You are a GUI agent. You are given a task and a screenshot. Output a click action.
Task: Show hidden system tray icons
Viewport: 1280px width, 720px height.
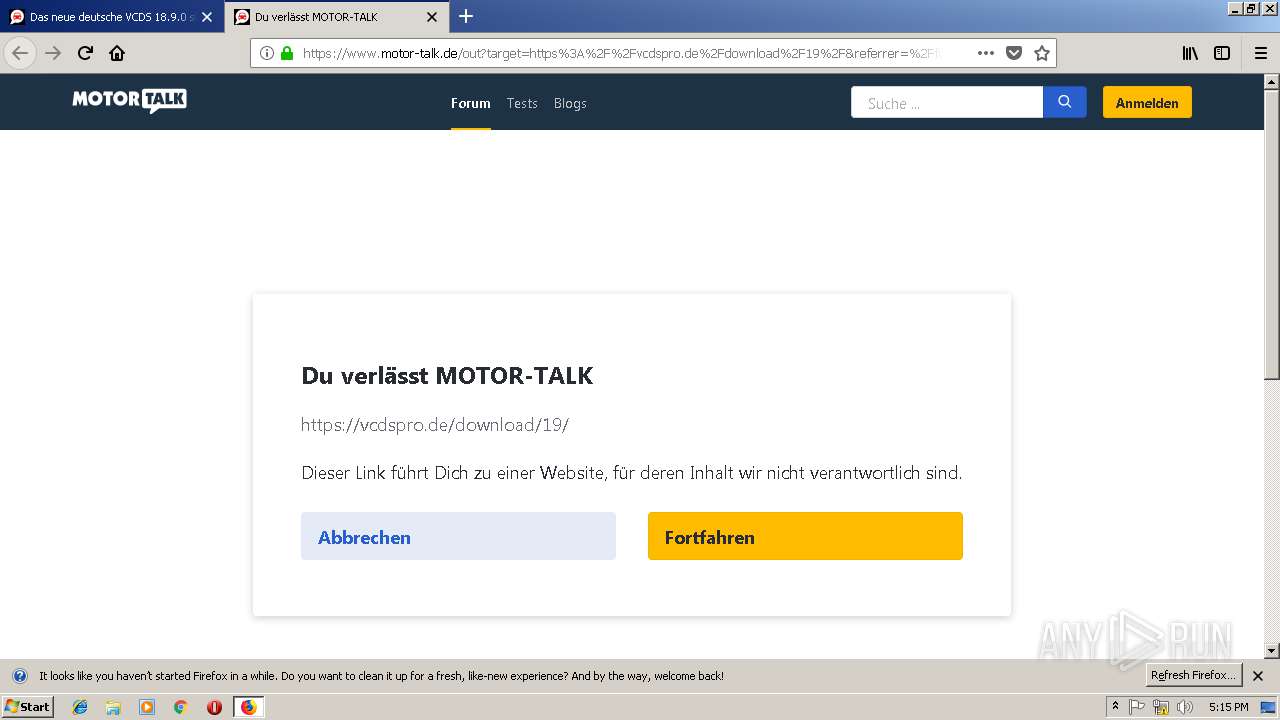(1115, 707)
